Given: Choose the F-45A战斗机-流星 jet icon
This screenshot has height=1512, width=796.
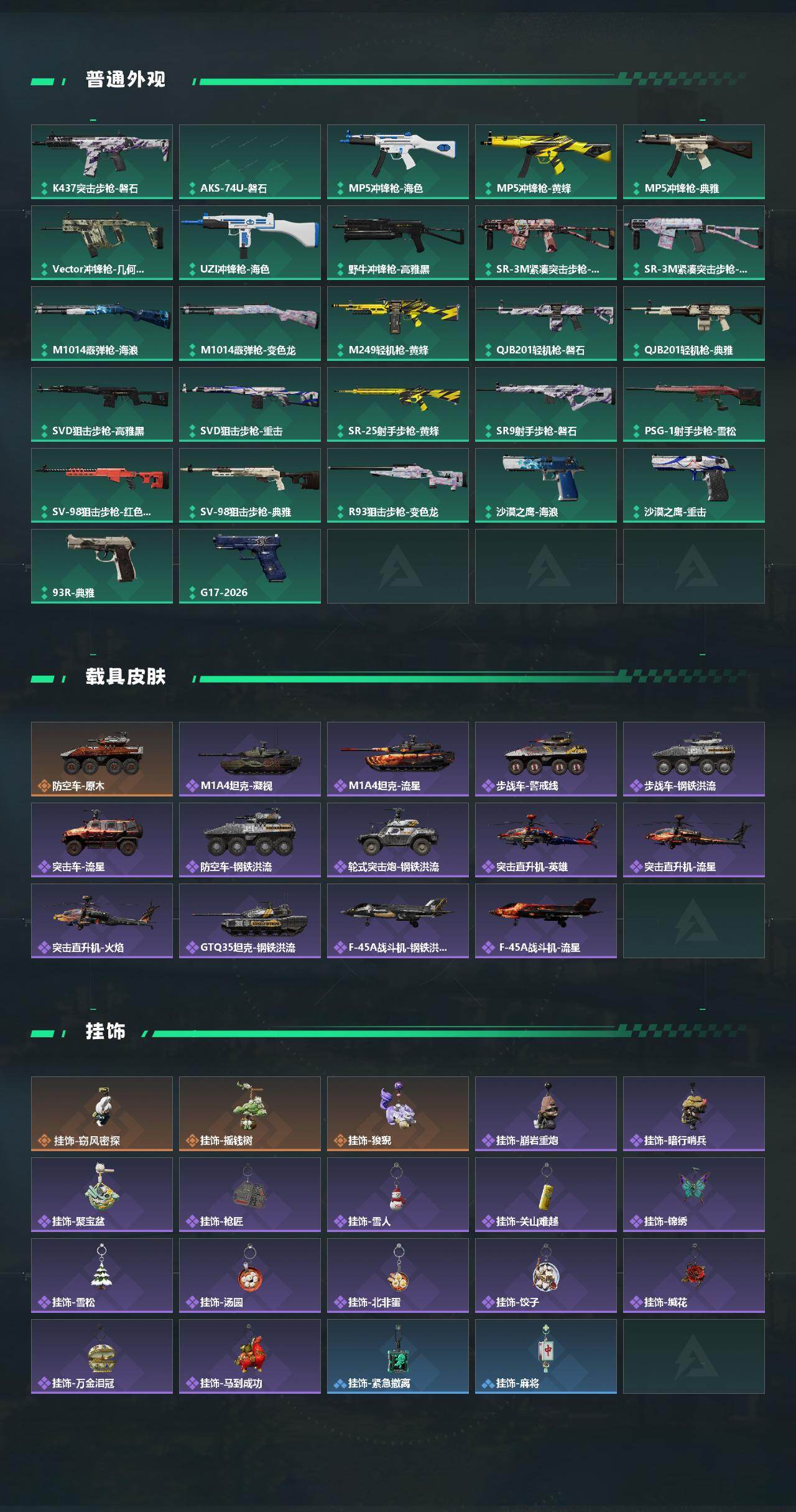Looking at the screenshot, I should click(546, 921).
